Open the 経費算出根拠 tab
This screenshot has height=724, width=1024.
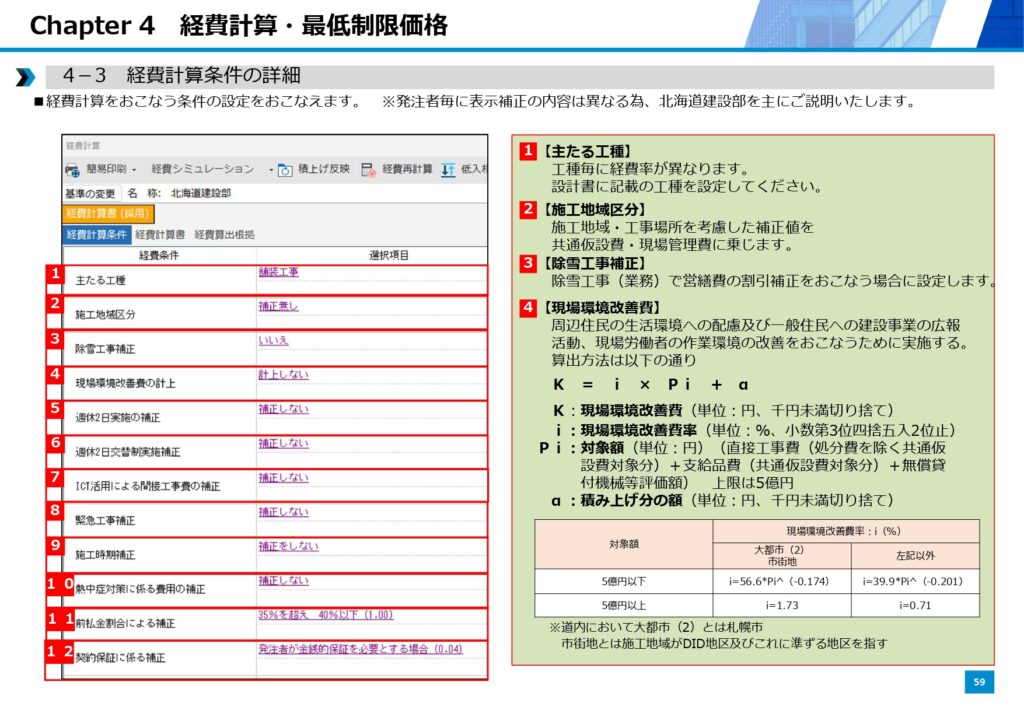tap(224, 234)
